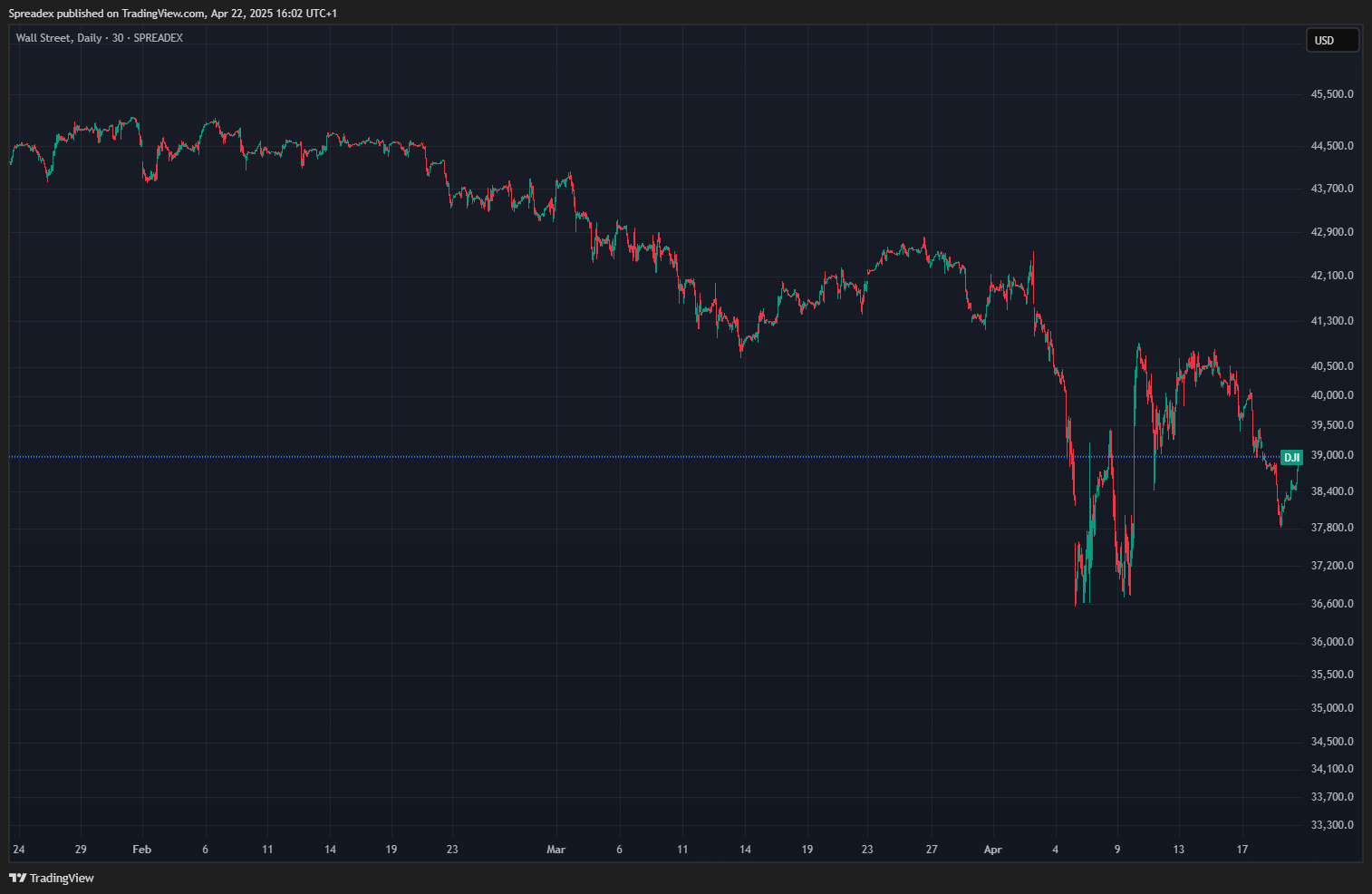Click the 33,700.0 price axis label
Viewport: 1372px width, 894px height.
pos(1332,797)
